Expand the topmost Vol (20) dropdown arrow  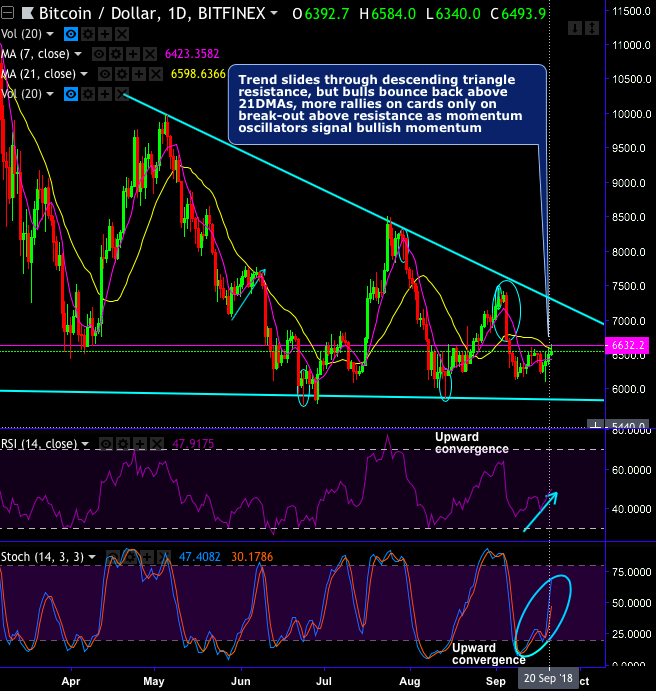50,34
